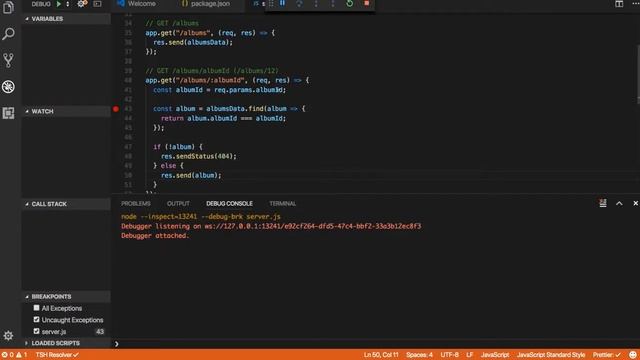Grab the debug toolbar drag handle

[271, 3]
